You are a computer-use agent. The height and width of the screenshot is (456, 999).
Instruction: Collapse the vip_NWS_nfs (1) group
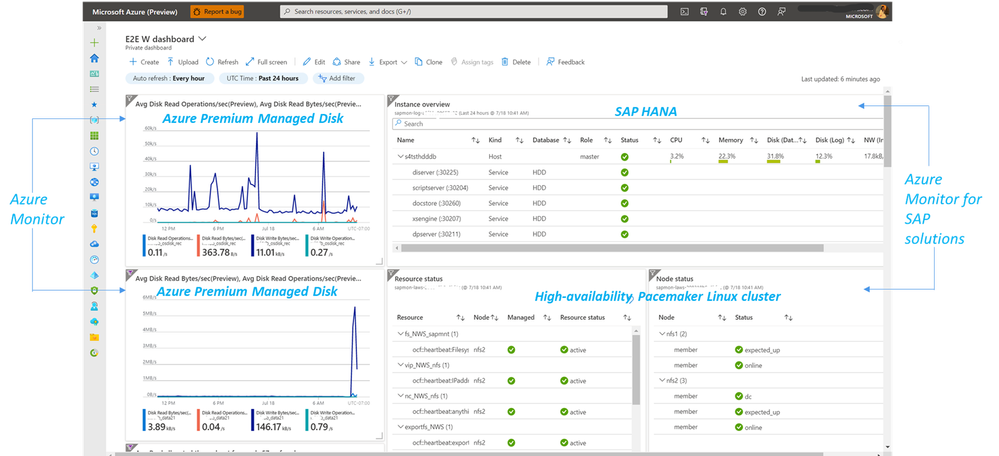click(x=400, y=366)
